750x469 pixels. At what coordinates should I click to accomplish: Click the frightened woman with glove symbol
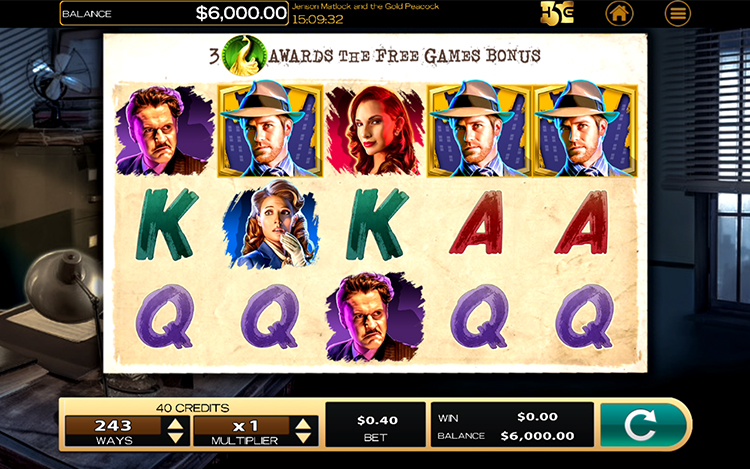point(272,225)
